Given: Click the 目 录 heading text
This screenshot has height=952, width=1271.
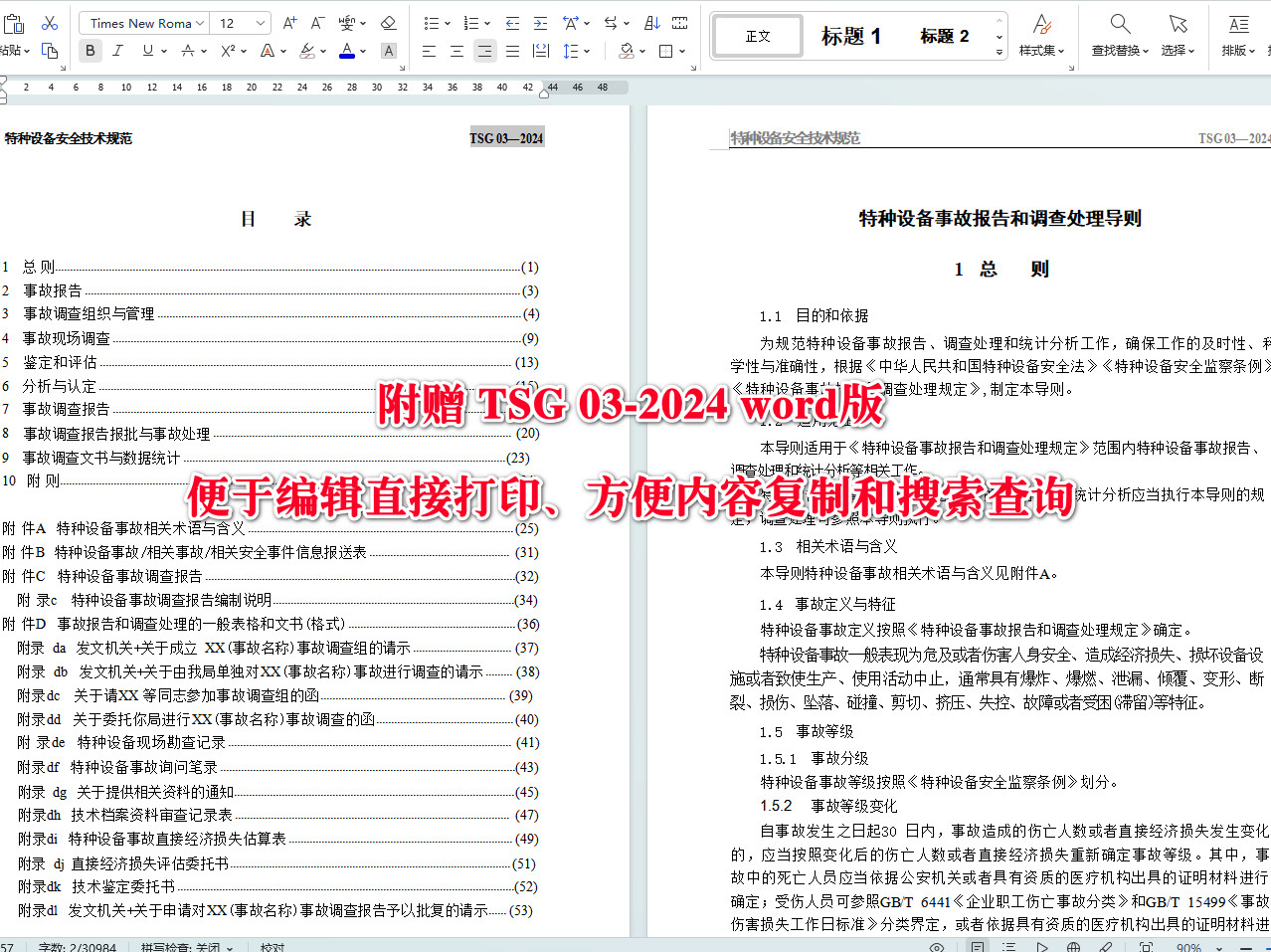Looking at the screenshot, I should point(275,220).
